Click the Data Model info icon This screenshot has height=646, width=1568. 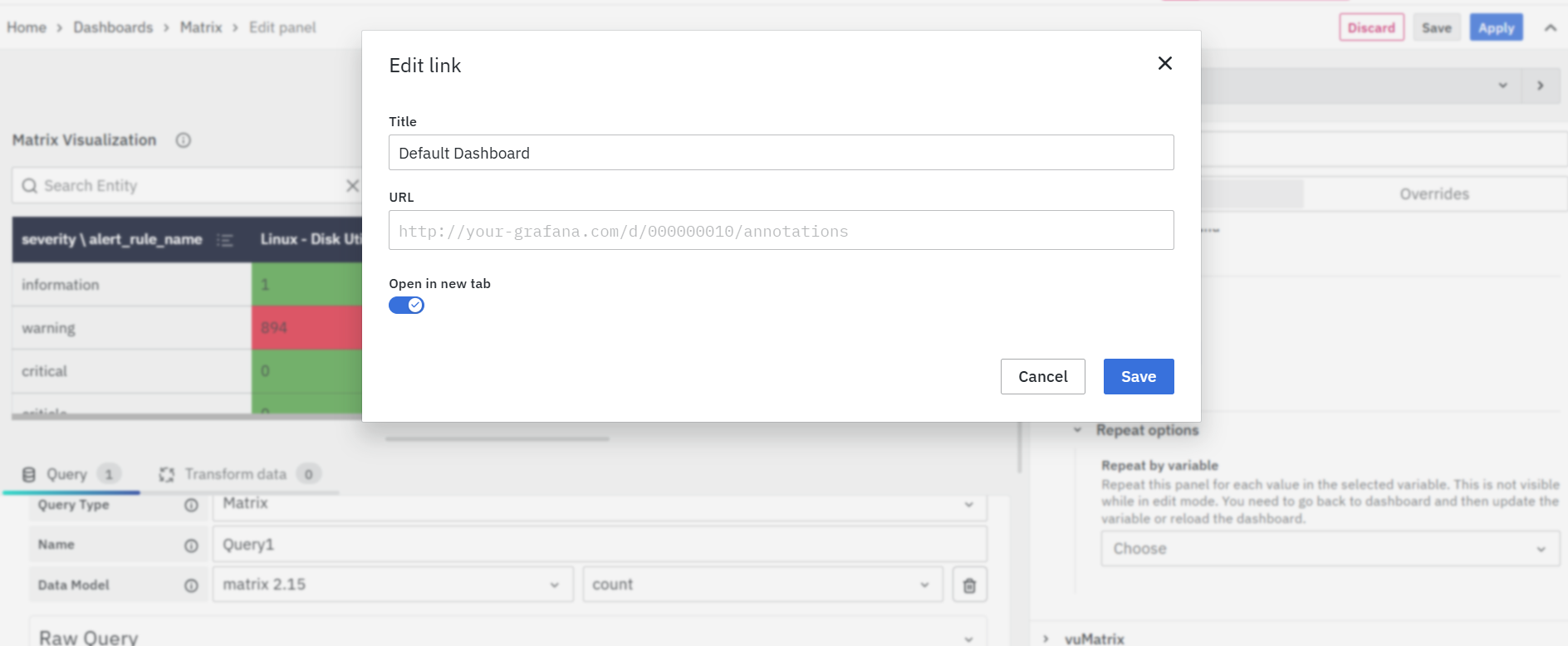(191, 585)
